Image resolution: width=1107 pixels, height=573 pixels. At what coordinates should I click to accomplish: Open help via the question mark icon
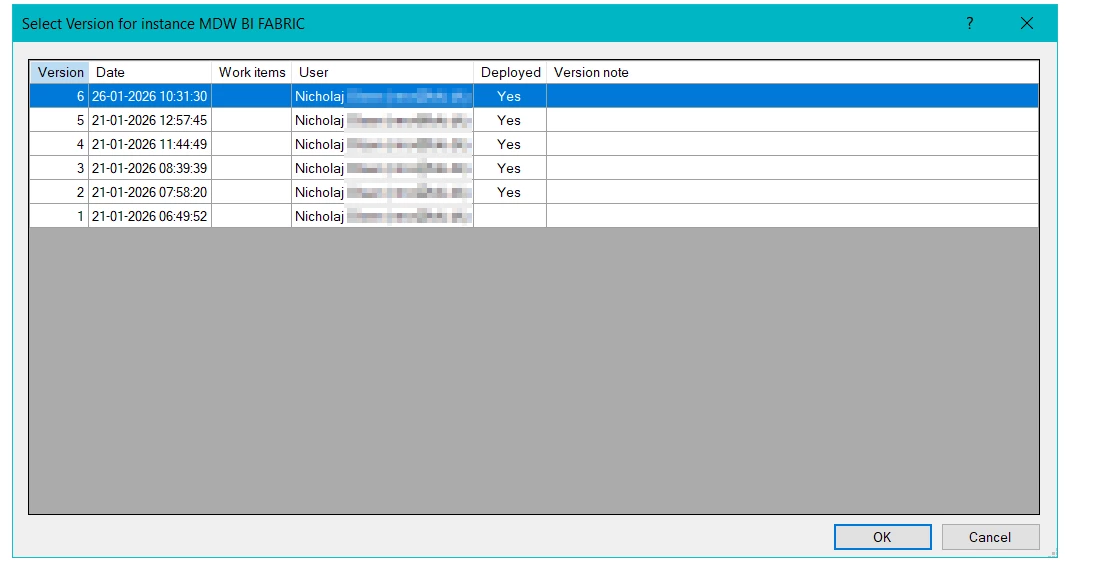tap(969, 23)
